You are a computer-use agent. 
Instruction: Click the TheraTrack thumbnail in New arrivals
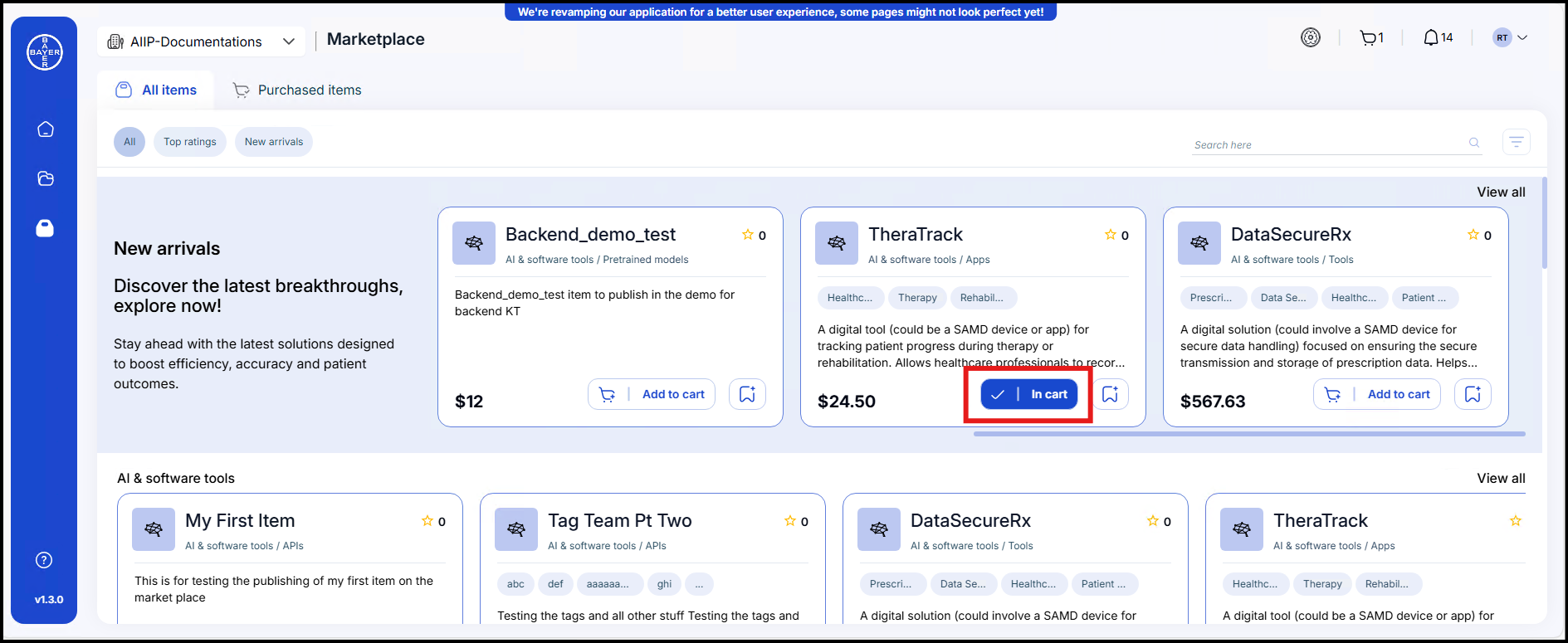click(837, 243)
